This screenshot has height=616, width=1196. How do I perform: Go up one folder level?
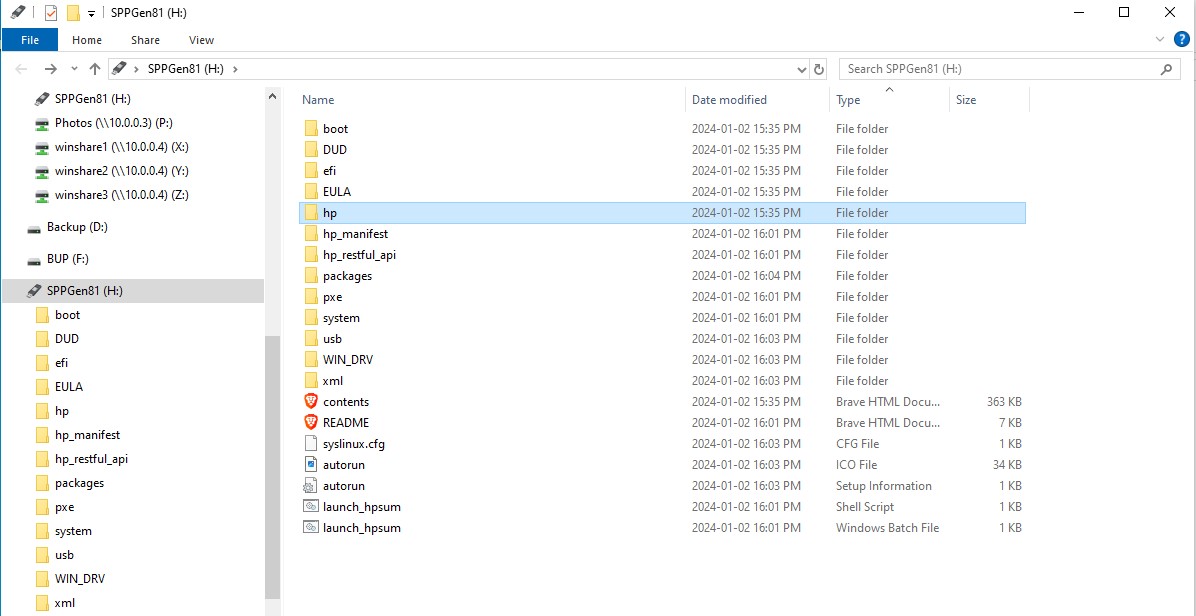[x=95, y=69]
